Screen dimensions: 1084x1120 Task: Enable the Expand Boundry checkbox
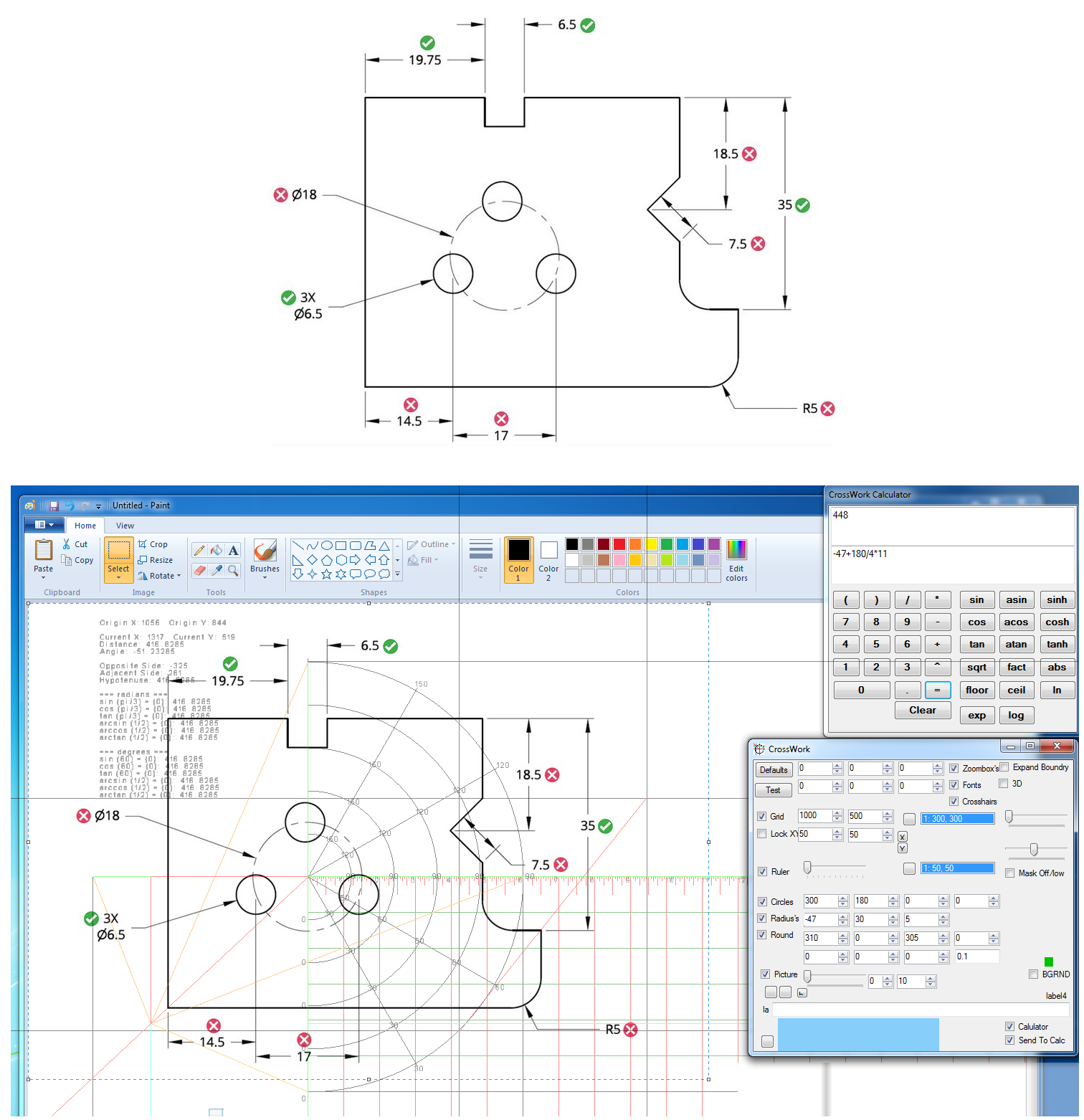pos(1004,767)
